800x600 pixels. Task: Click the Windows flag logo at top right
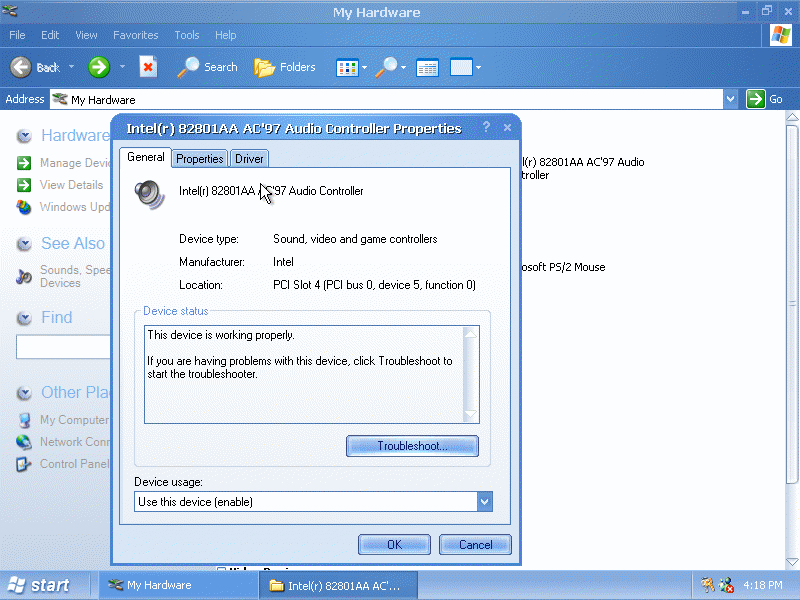[x=781, y=35]
